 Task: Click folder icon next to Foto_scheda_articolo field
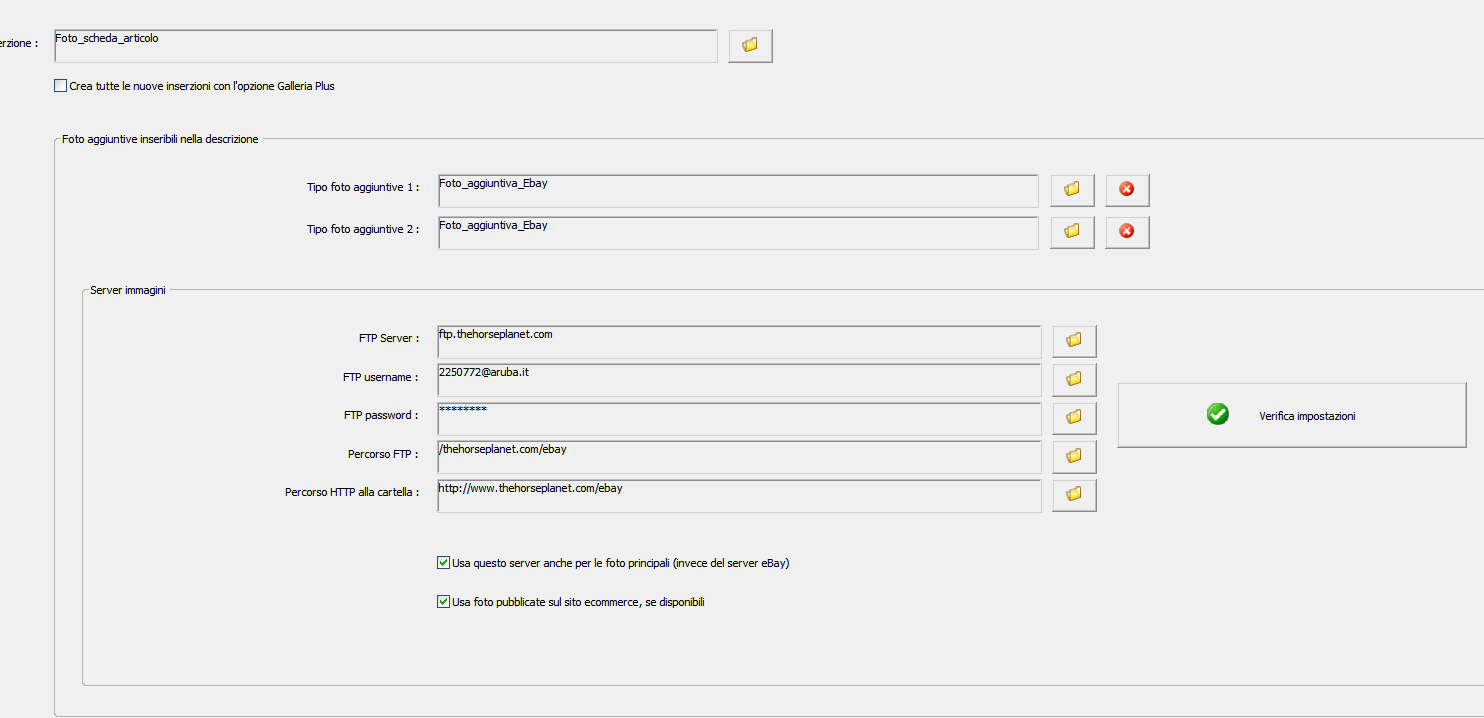tap(750, 45)
